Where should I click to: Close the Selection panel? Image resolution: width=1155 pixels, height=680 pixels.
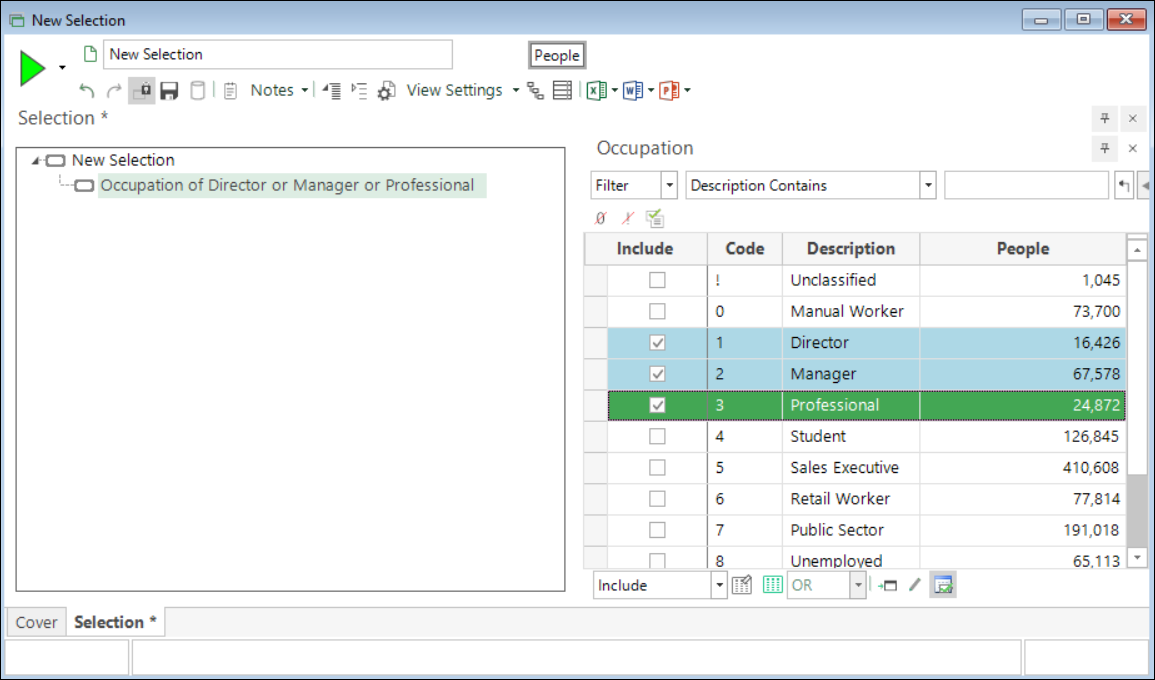[1133, 118]
